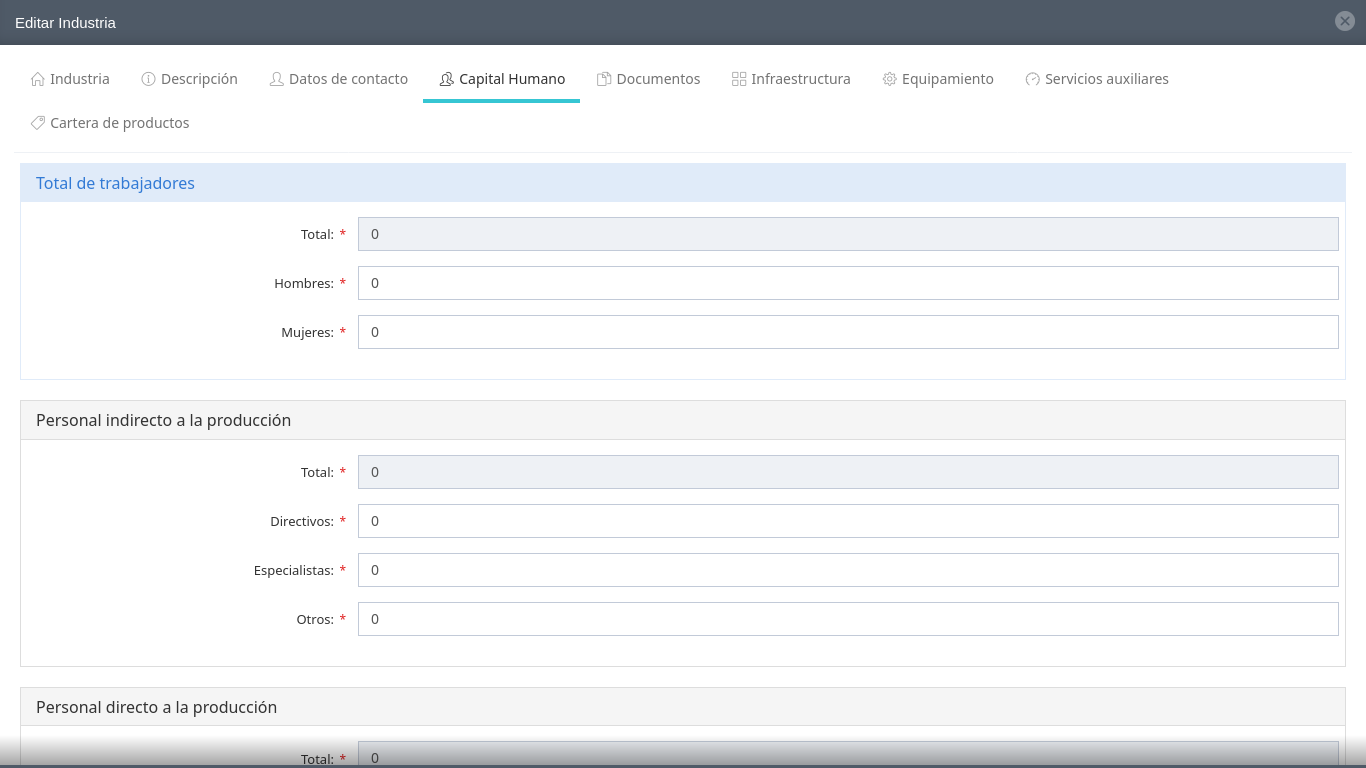Image resolution: width=1366 pixels, height=768 pixels.
Task: Open the Documentos tab
Action: pos(657,79)
